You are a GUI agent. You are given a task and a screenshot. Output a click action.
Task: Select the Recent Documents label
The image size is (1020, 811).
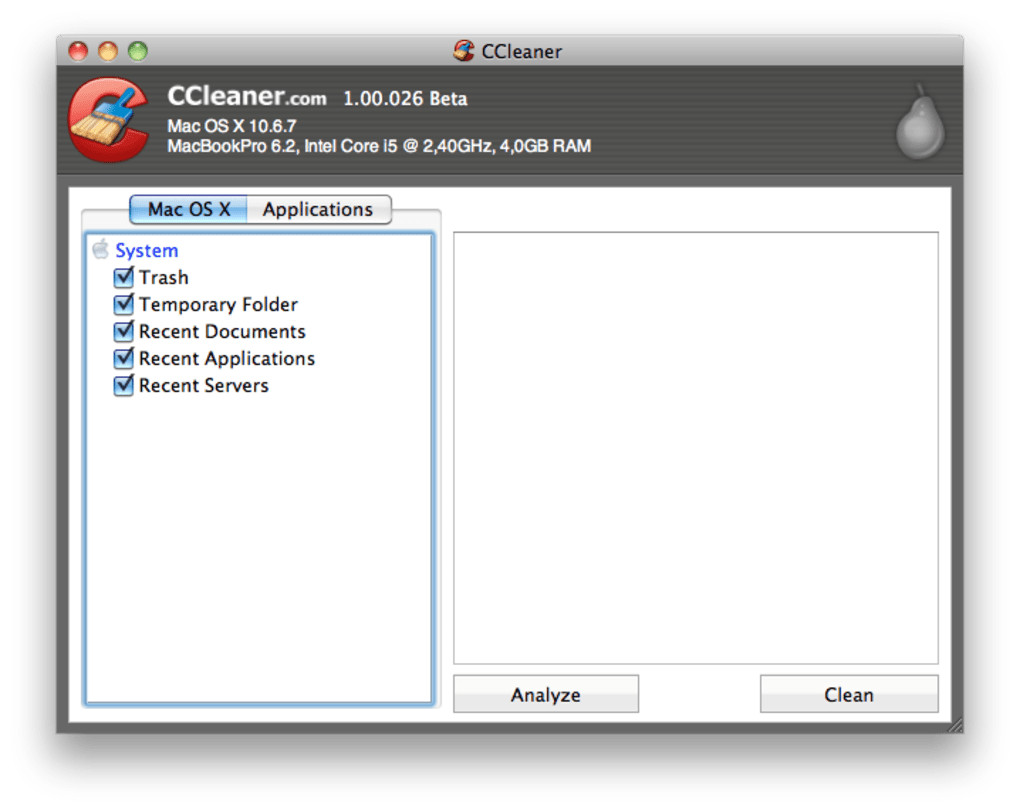coord(222,332)
